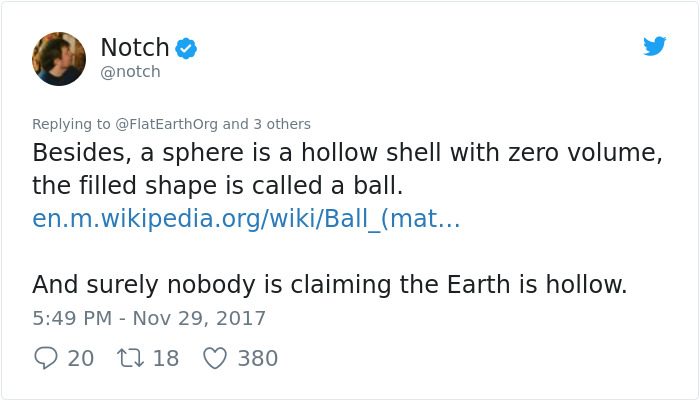The height and width of the screenshot is (401, 700).
Task: Click the retweet count 18
Action: pyautogui.click(x=165, y=358)
